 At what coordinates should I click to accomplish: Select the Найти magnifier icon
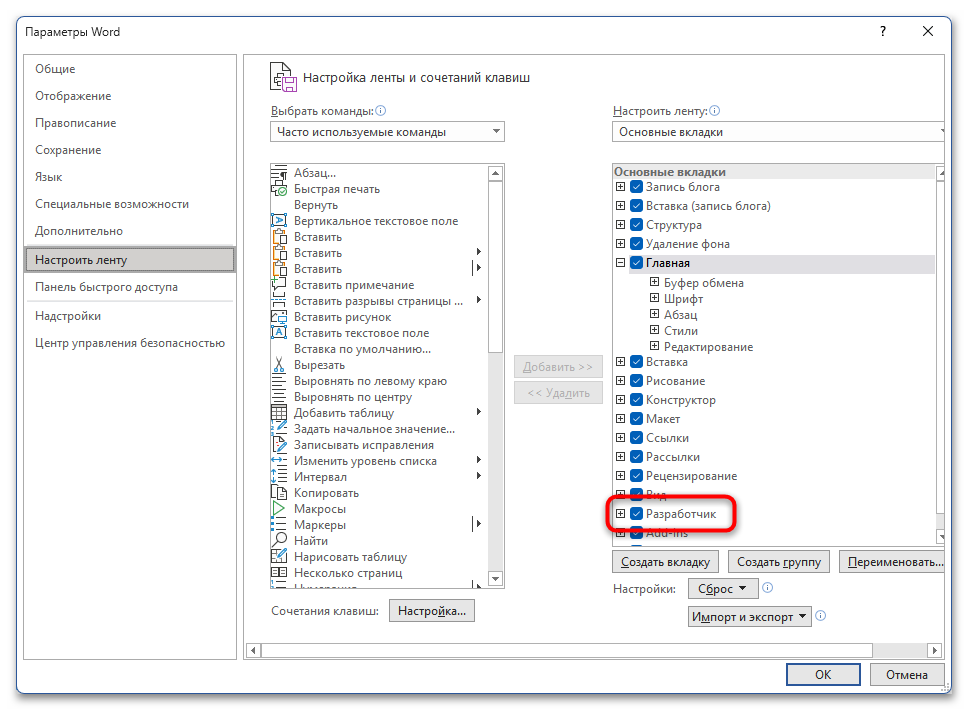[x=279, y=541]
